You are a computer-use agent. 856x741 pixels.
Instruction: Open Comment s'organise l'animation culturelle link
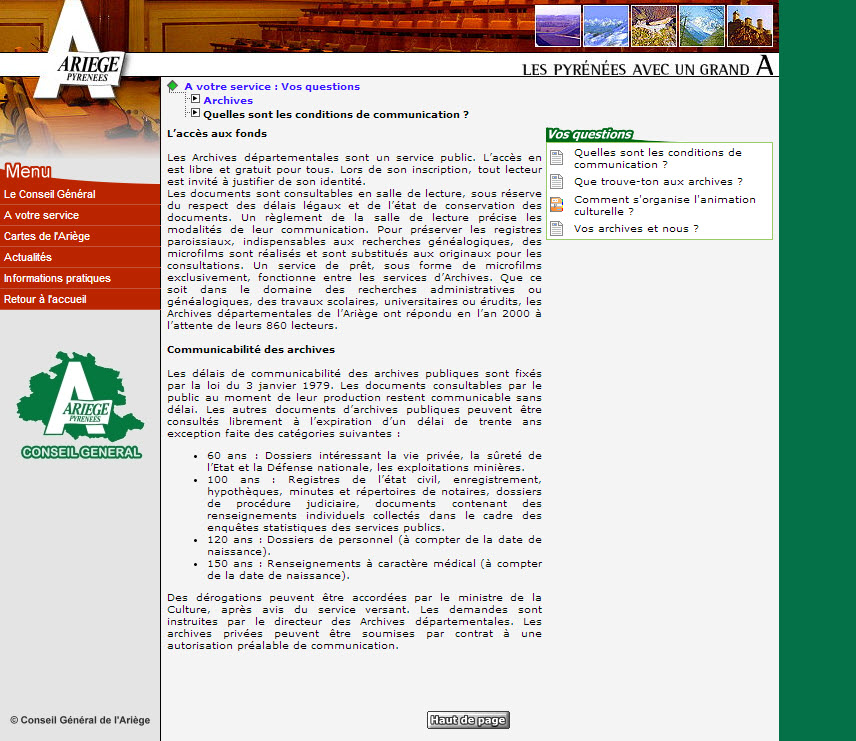(x=664, y=205)
